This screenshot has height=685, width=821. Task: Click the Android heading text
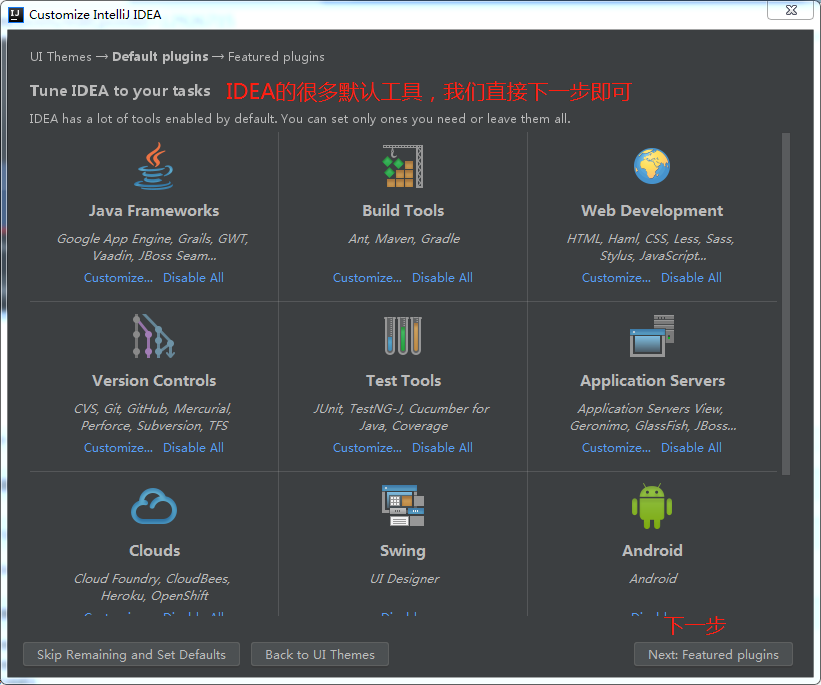pos(652,550)
